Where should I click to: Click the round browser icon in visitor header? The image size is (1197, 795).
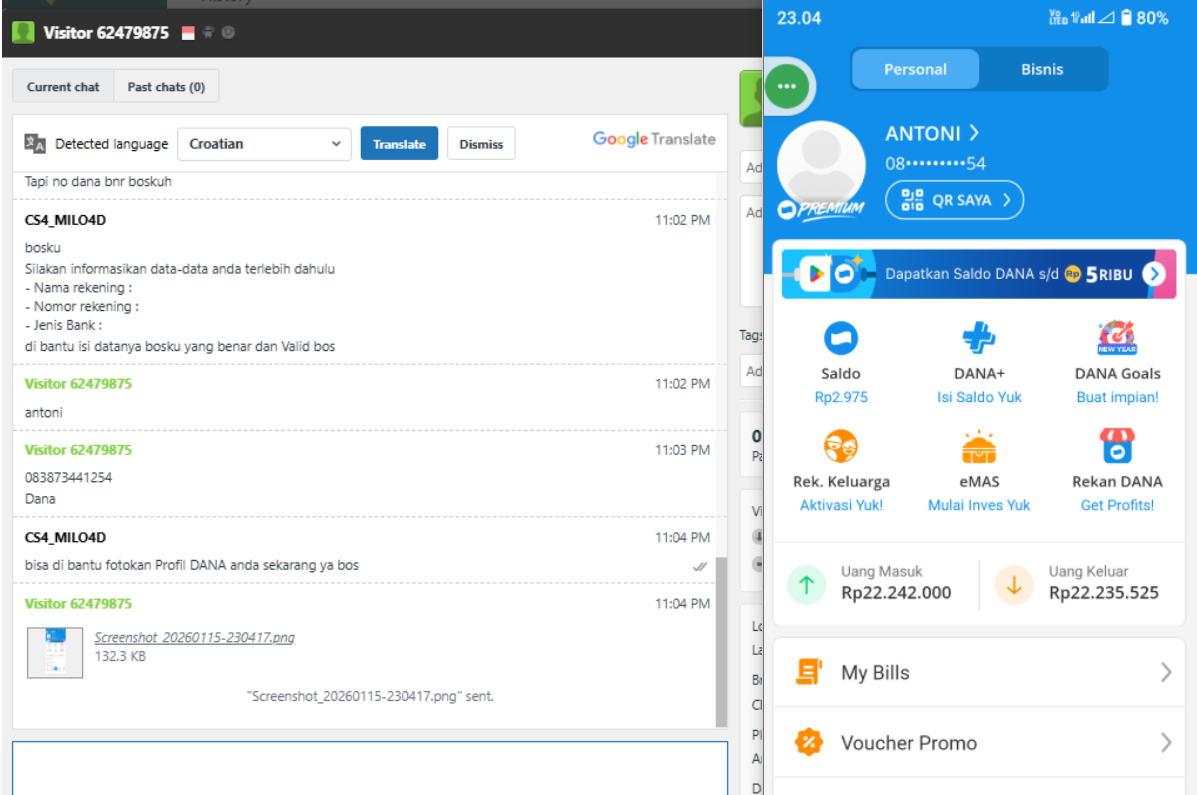pyautogui.click(x=227, y=33)
